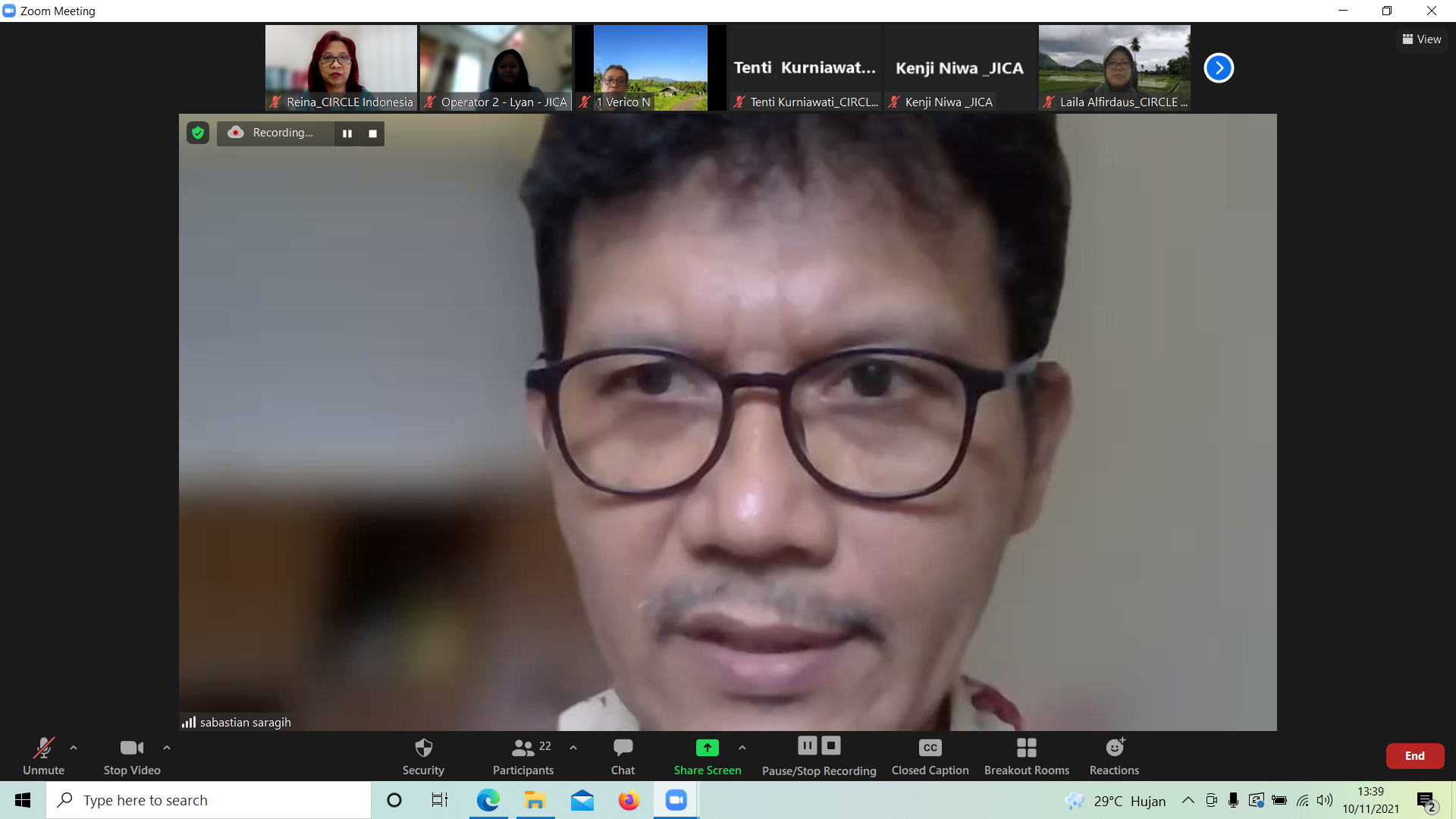Open audio options arrow next to Unmute

(74, 748)
